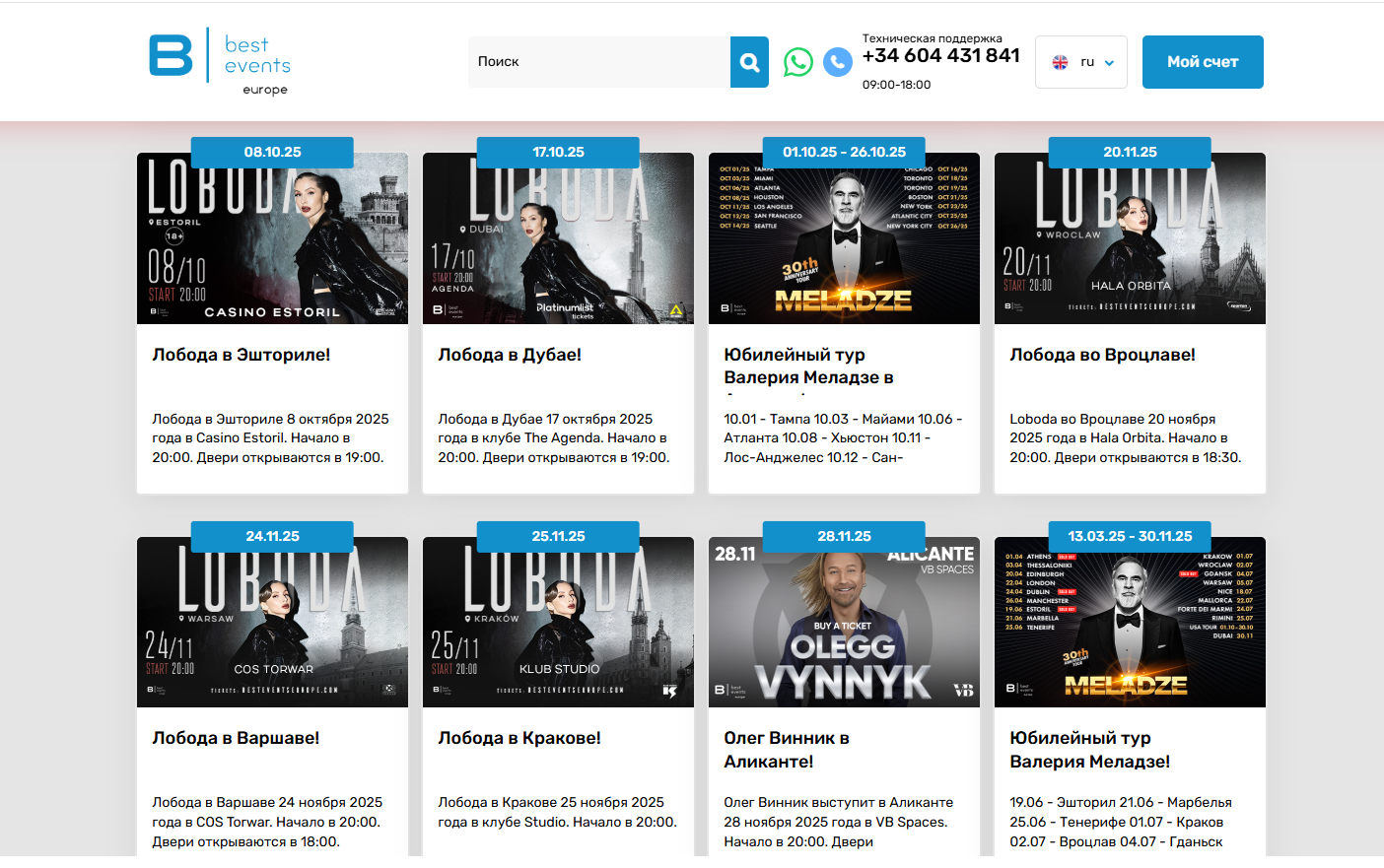Open the Мой счет account button
The width and height of the screenshot is (1384, 868).
click(x=1202, y=62)
